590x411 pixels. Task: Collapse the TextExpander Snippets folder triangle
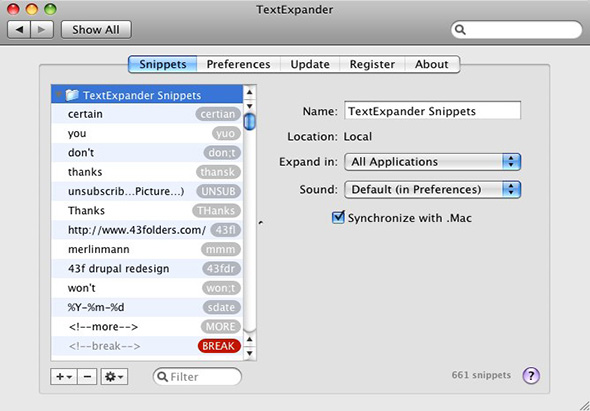(x=58, y=95)
